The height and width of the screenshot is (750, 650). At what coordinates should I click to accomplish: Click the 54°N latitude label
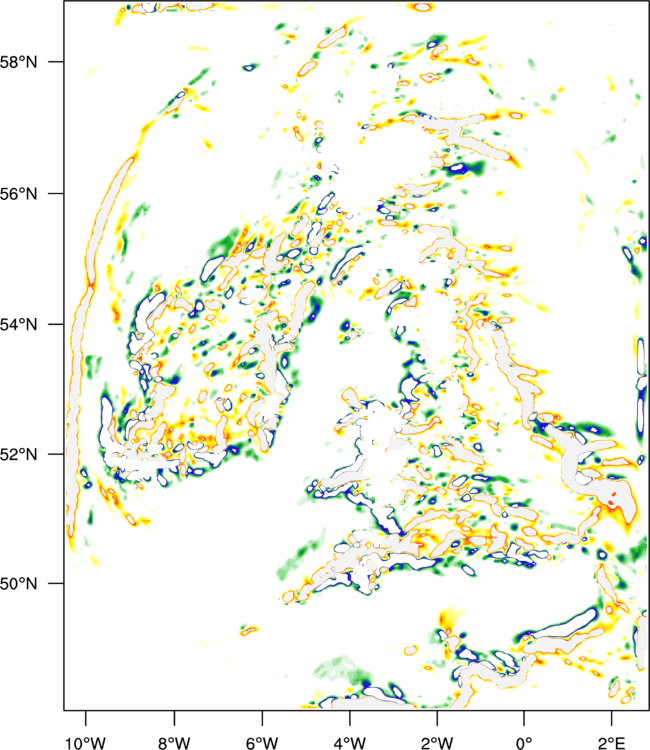pyautogui.click(x=18, y=324)
